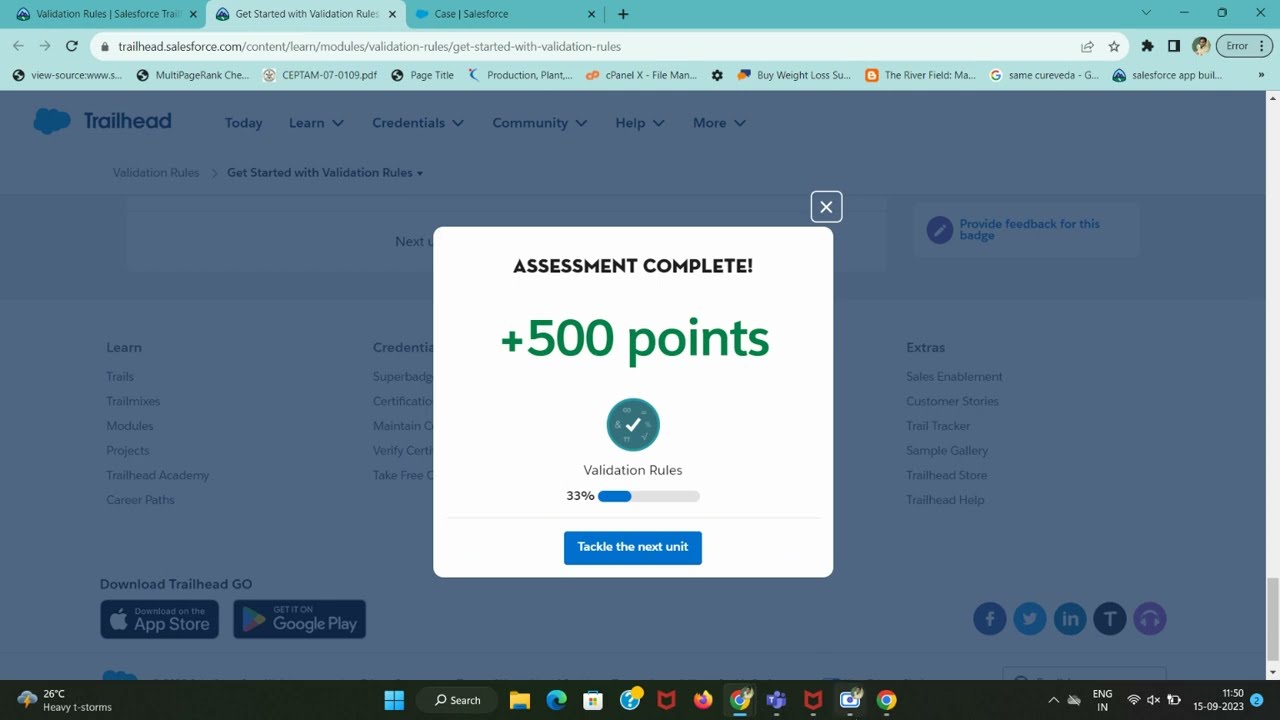The image size is (1280, 720).
Task: Expand the Credentials dropdown menu
Action: (x=418, y=123)
